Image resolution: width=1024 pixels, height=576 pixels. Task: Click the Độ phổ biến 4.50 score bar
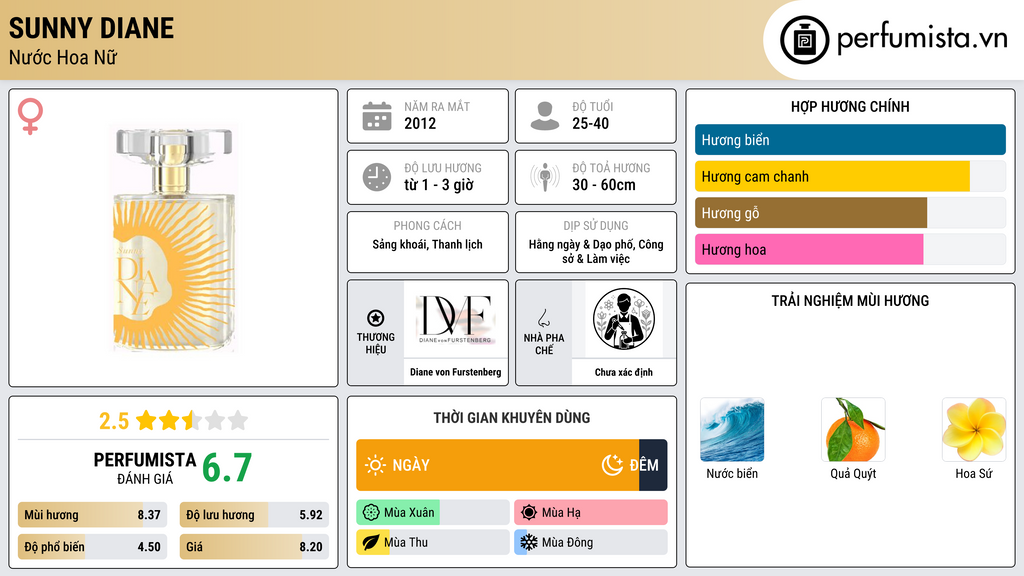(x=93, y=547)
